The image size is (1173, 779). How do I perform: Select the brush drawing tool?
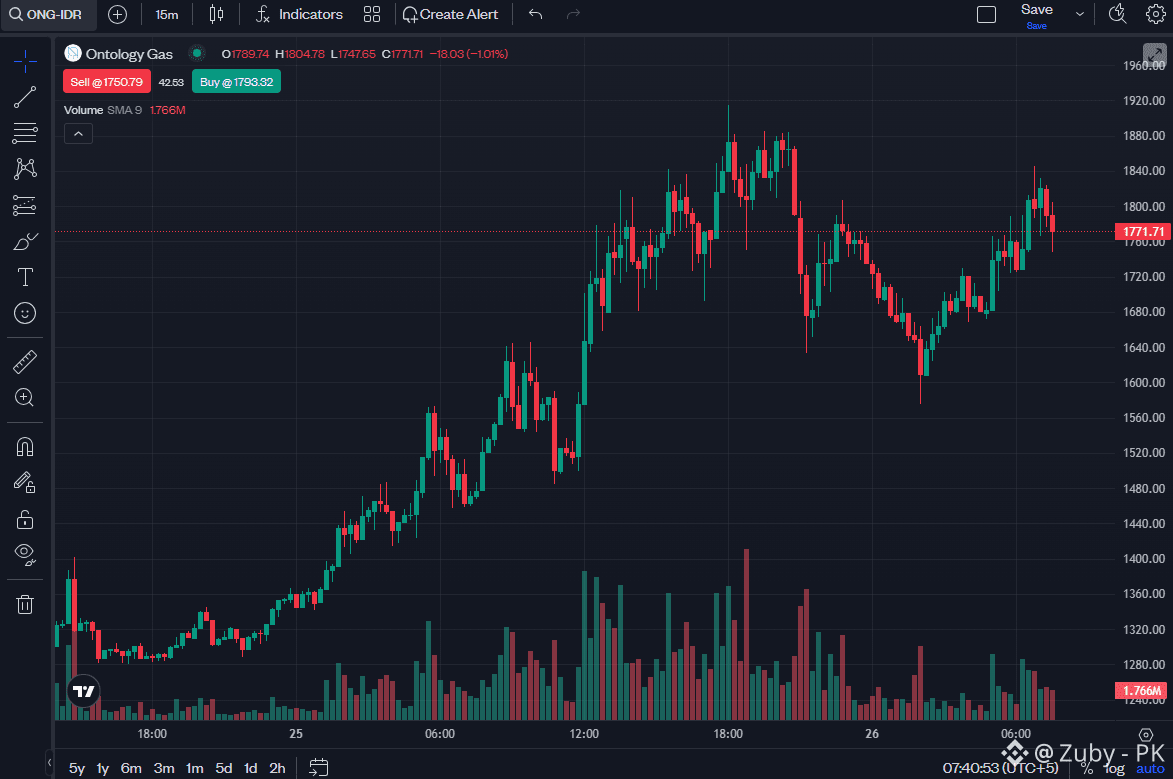point(25,241)
